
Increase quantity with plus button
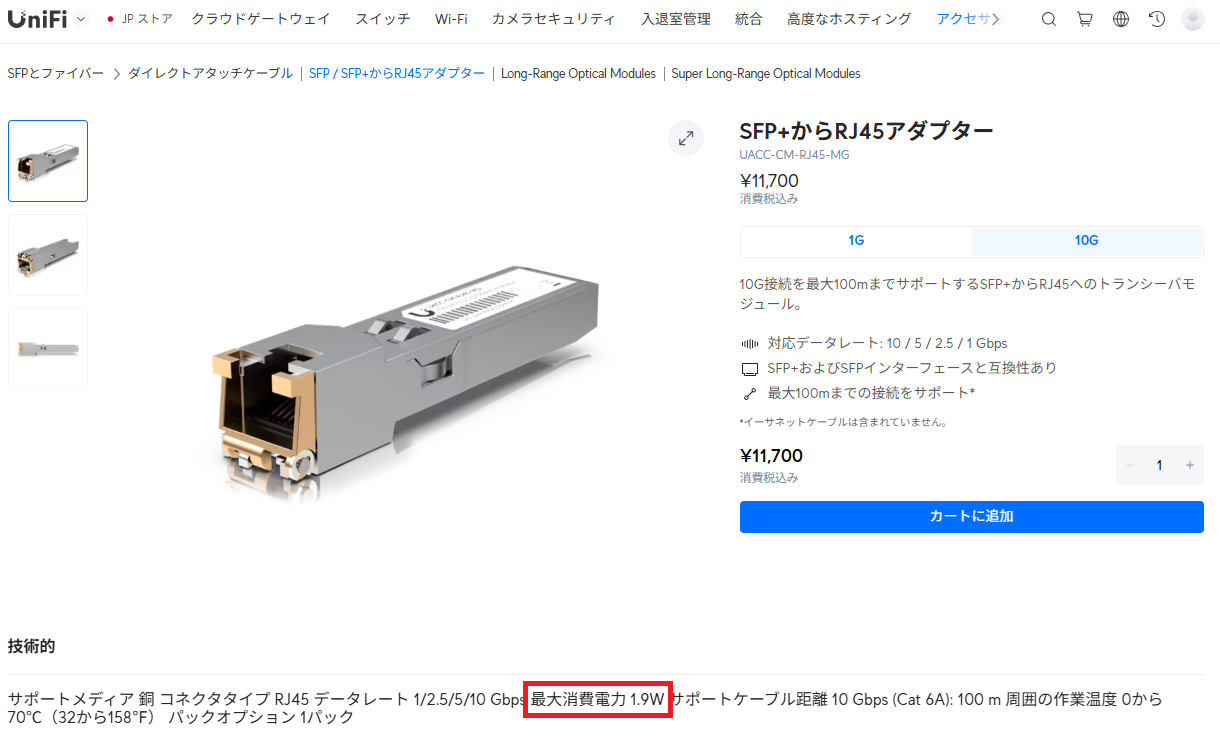(x=1189, y=465)
